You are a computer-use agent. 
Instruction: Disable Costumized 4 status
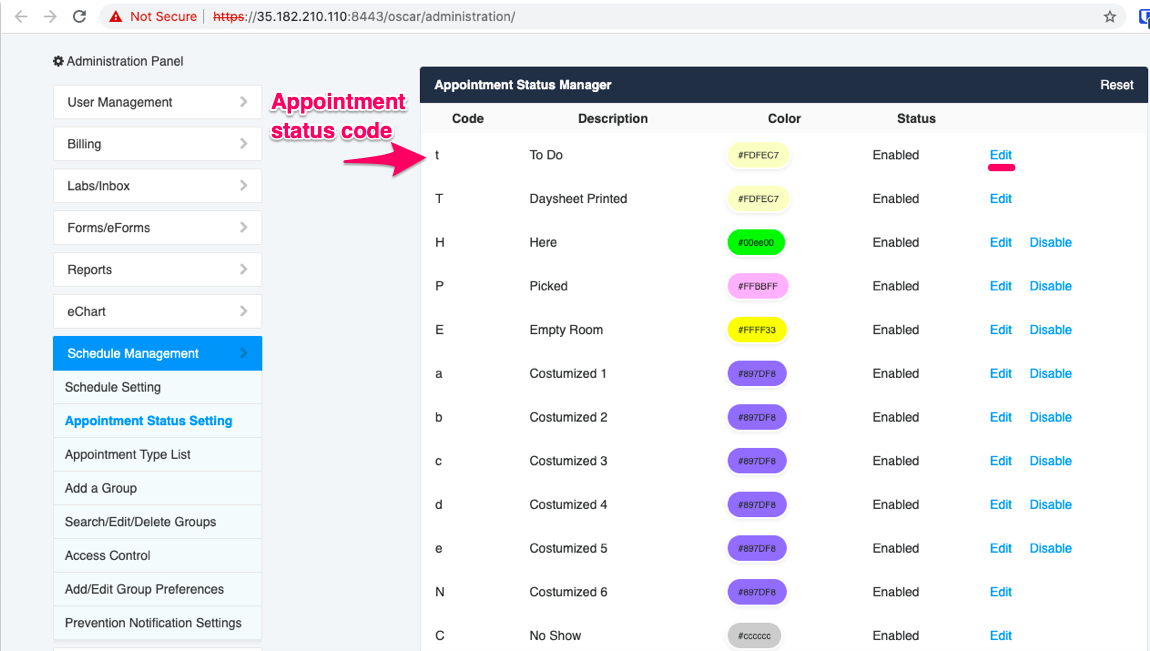click(x=1050, y=504)
